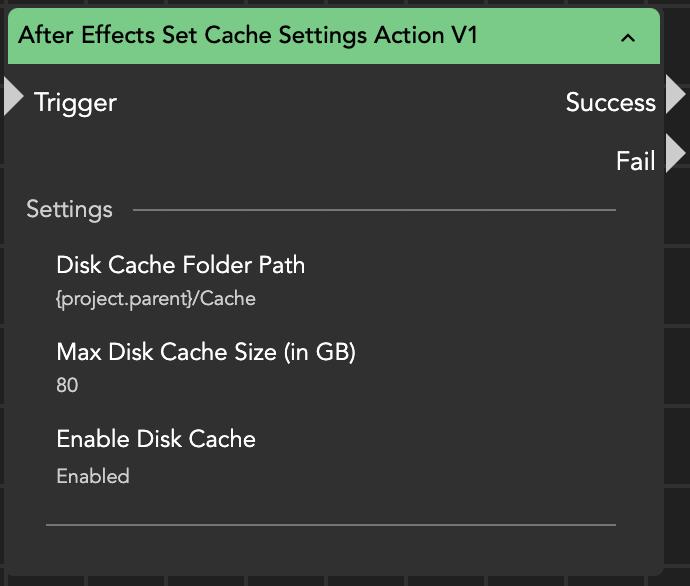Click the green node header bar
690x586 pixels.
[540, 38]
